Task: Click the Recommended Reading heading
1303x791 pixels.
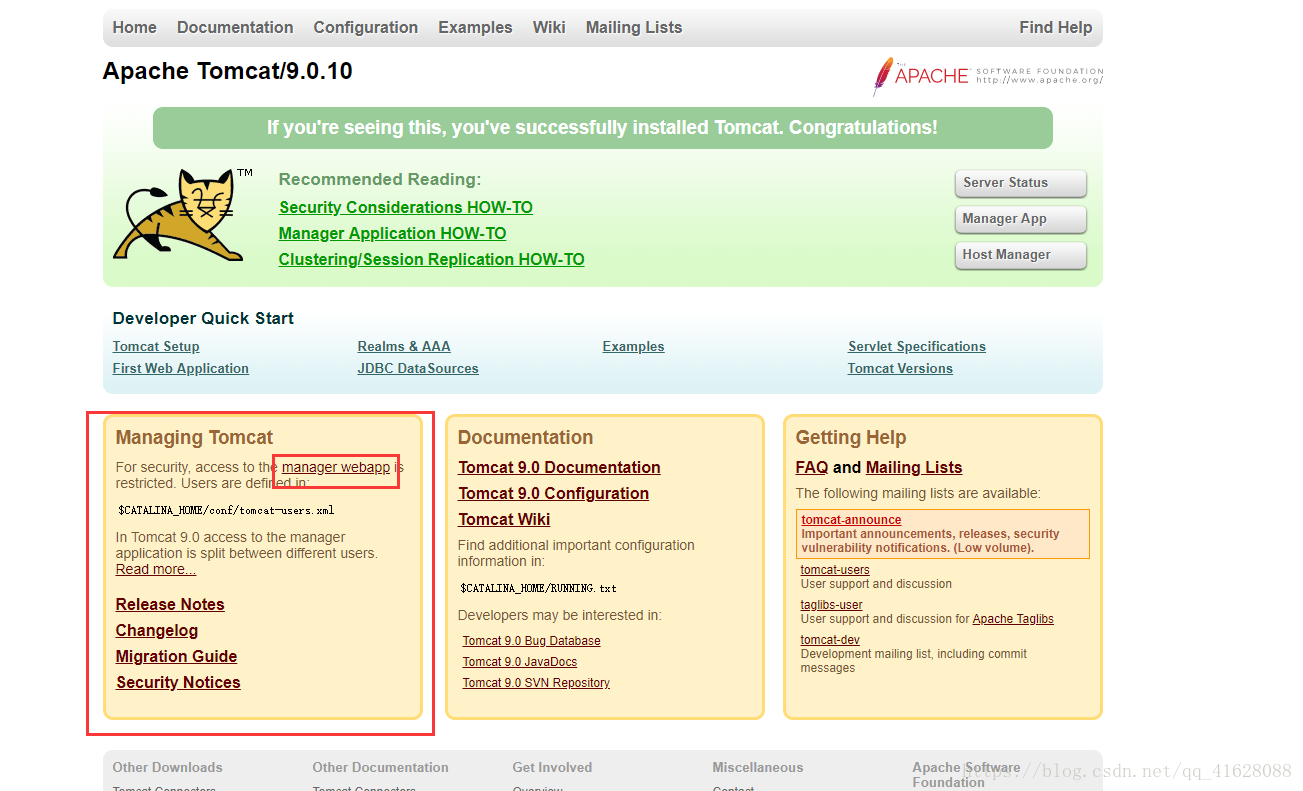Action: tap(380, 179)
